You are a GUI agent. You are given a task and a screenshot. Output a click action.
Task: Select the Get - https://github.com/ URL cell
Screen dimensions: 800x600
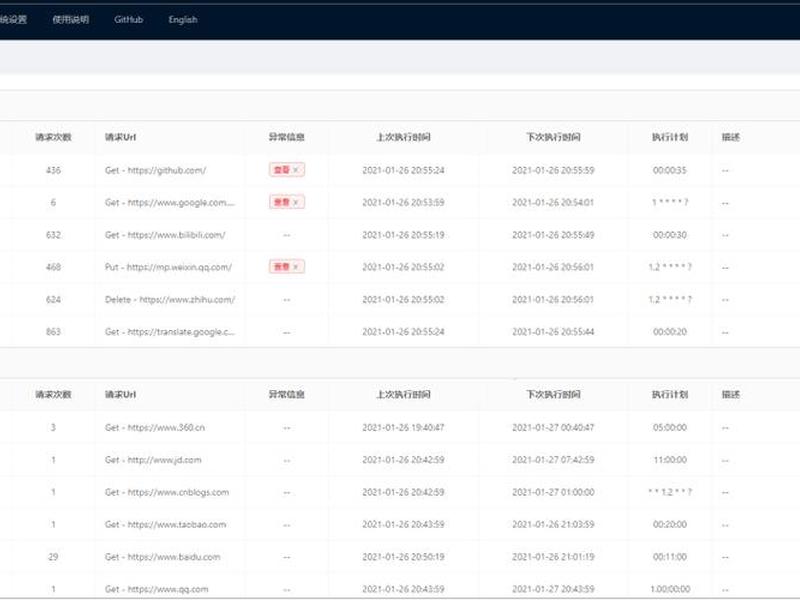(x=156, y=170)
